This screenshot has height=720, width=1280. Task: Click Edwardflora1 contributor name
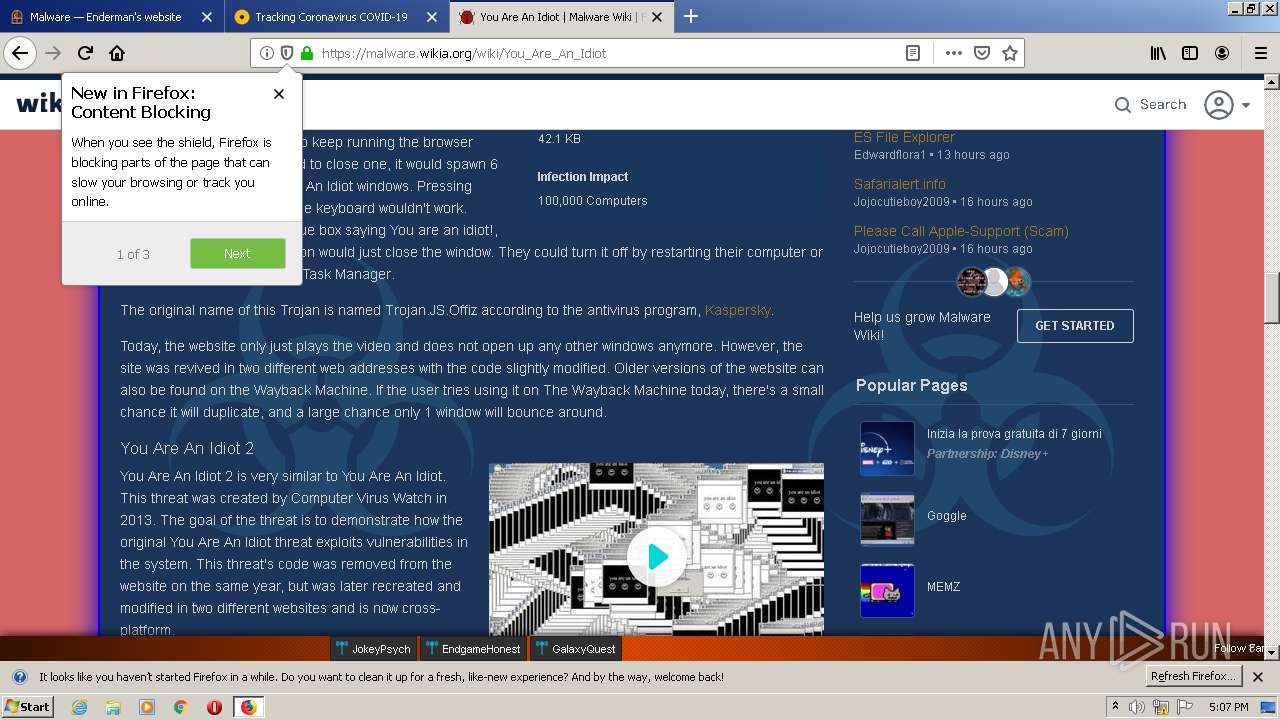[x=890, y=155]
